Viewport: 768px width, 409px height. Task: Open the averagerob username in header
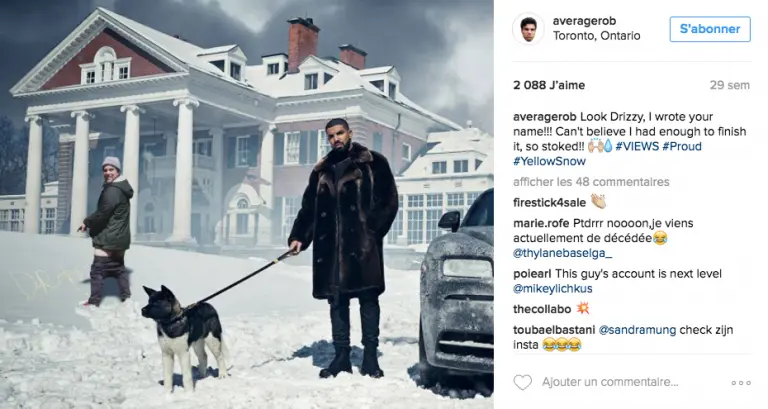click(x=584, y=21)
